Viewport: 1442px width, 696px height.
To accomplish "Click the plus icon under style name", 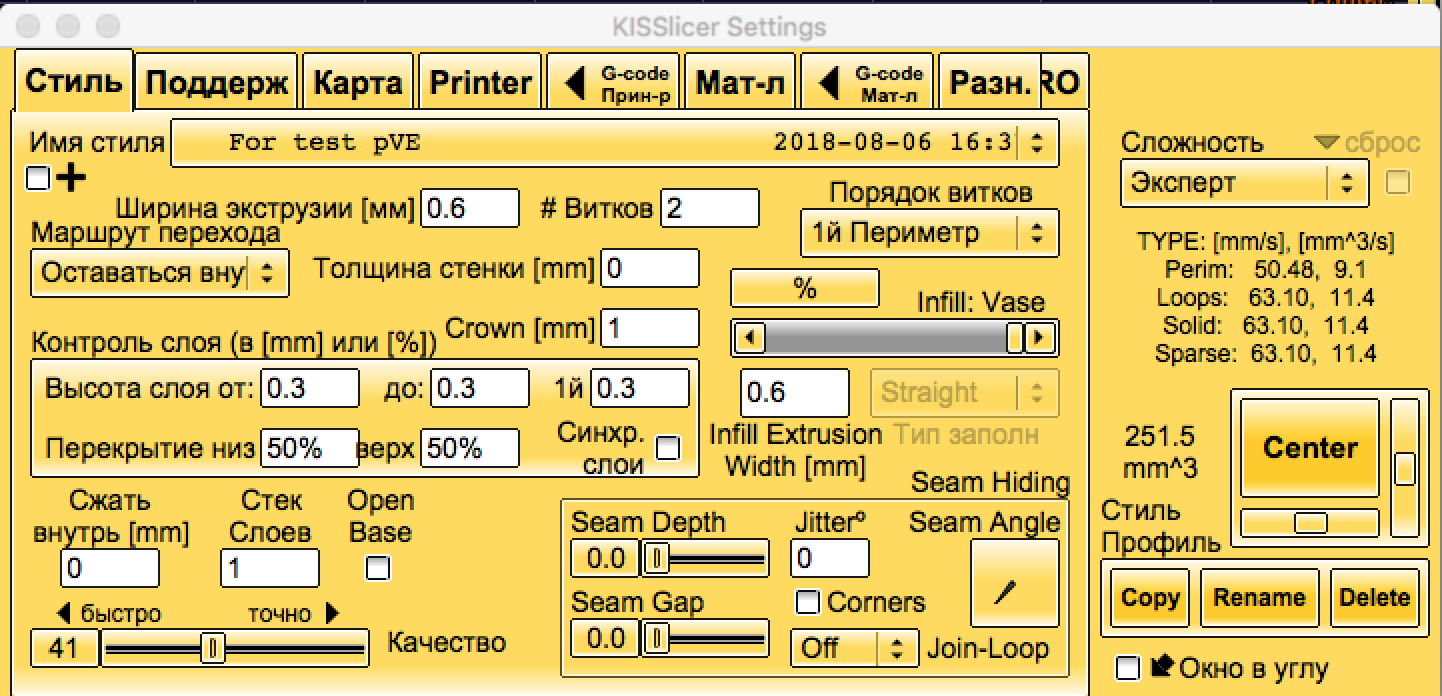I will [x=71, y=179].
